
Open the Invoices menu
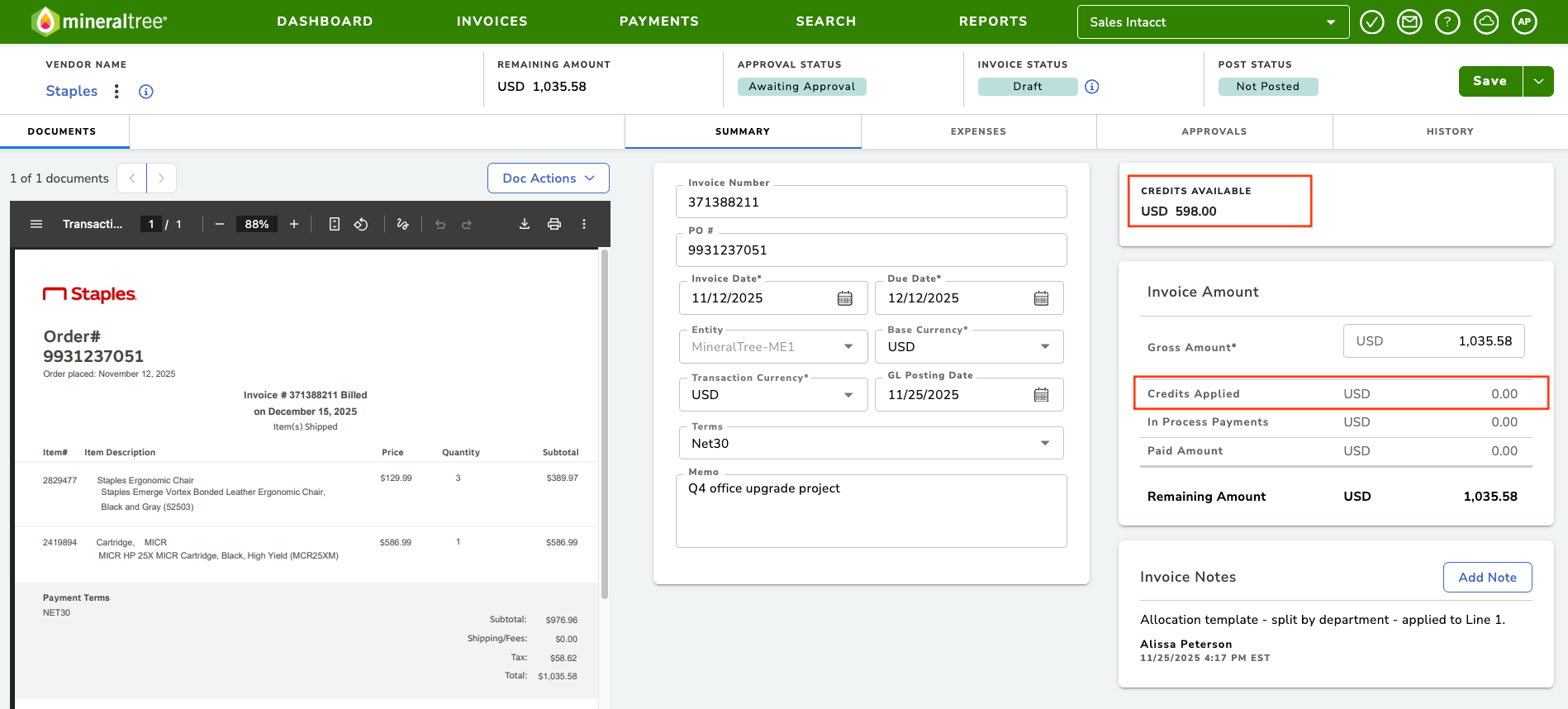coord(492,21)
